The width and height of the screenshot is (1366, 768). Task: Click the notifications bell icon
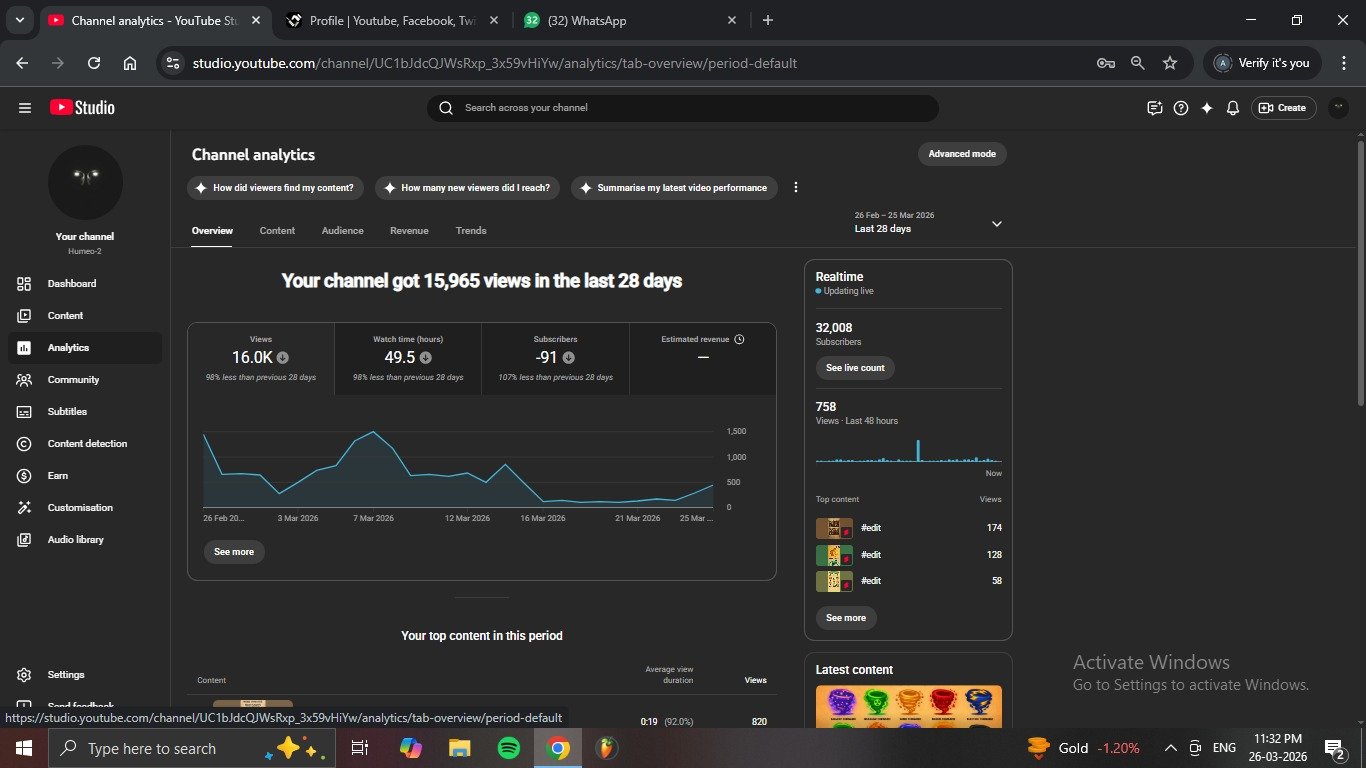click(x=1233, y=108)
